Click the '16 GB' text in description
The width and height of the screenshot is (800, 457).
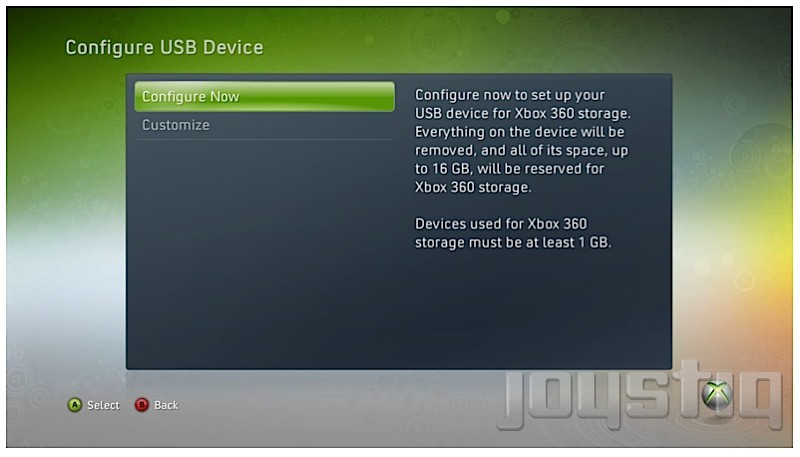pyautogui.click(x=451, y=169)
